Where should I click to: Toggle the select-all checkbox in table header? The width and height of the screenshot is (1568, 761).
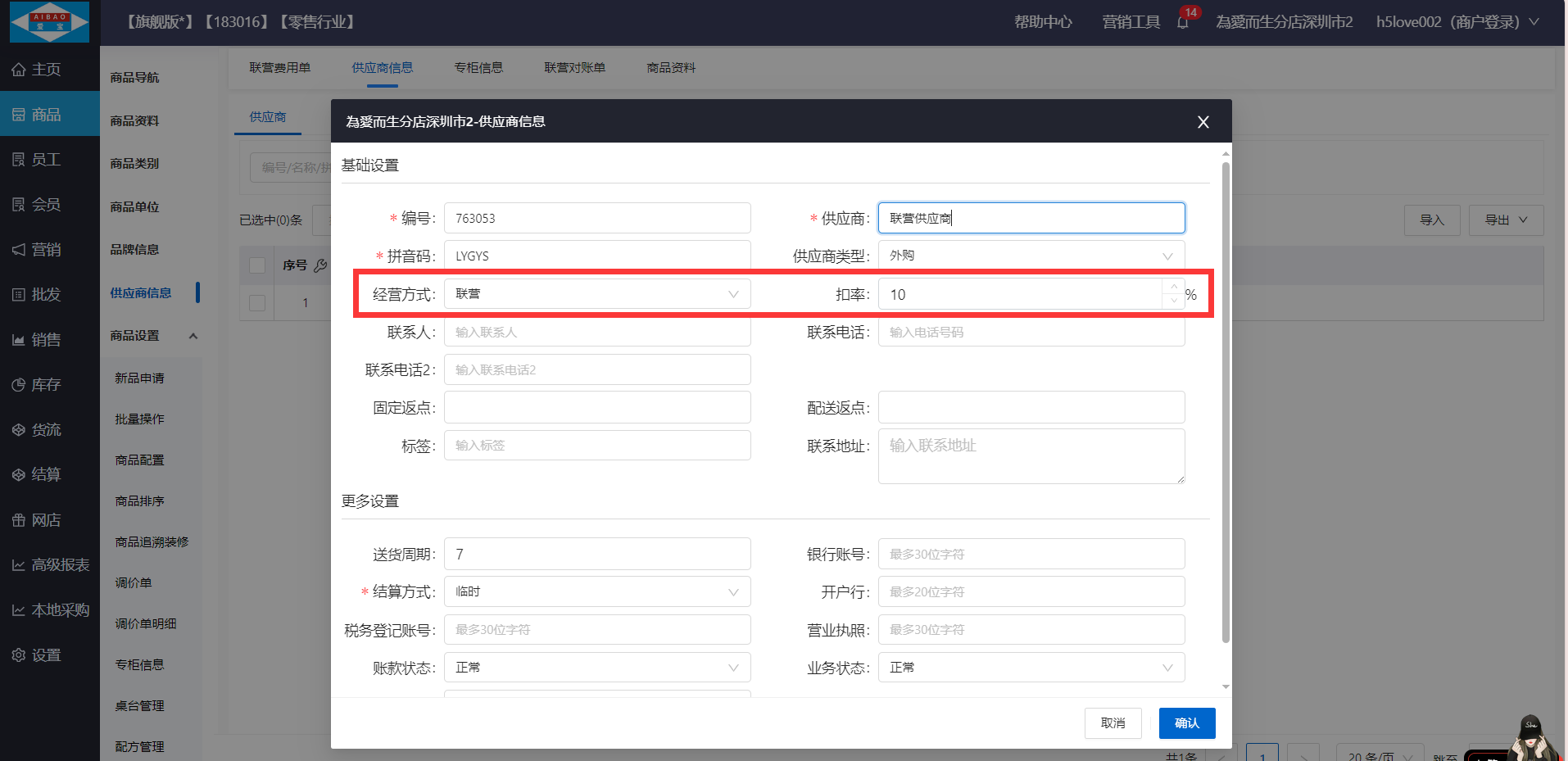click(x=257, y=265)
